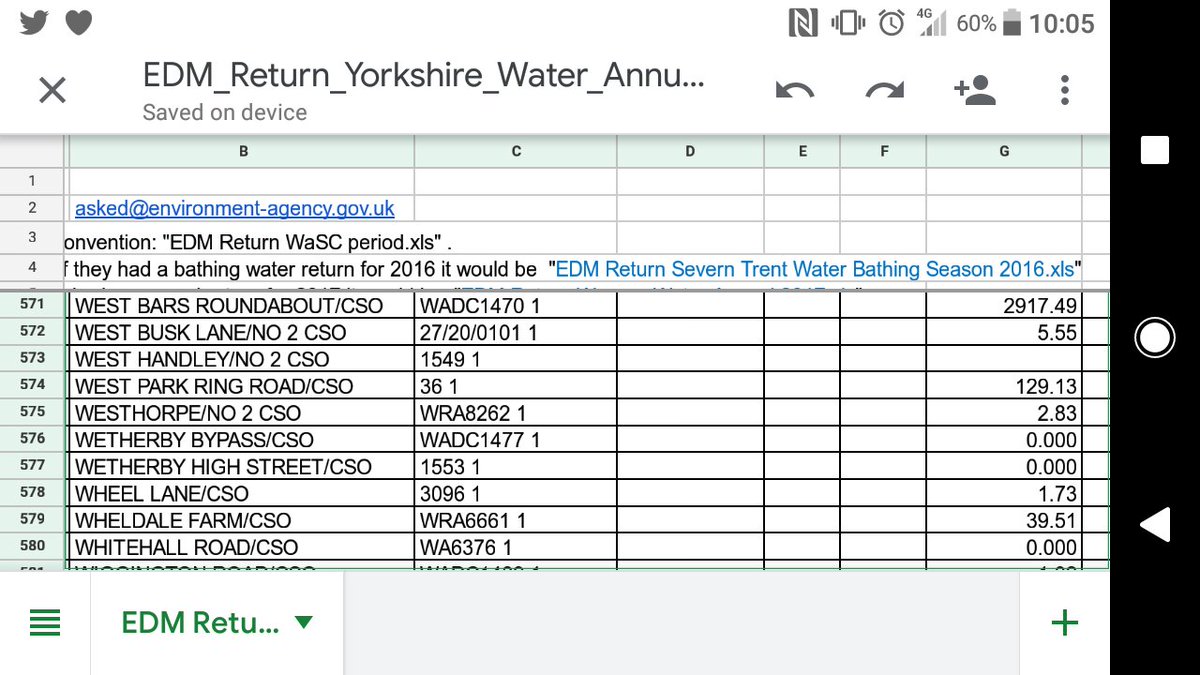Select the EDM Retu... sheet tab

pyautogui.click(x=217, y=623)
